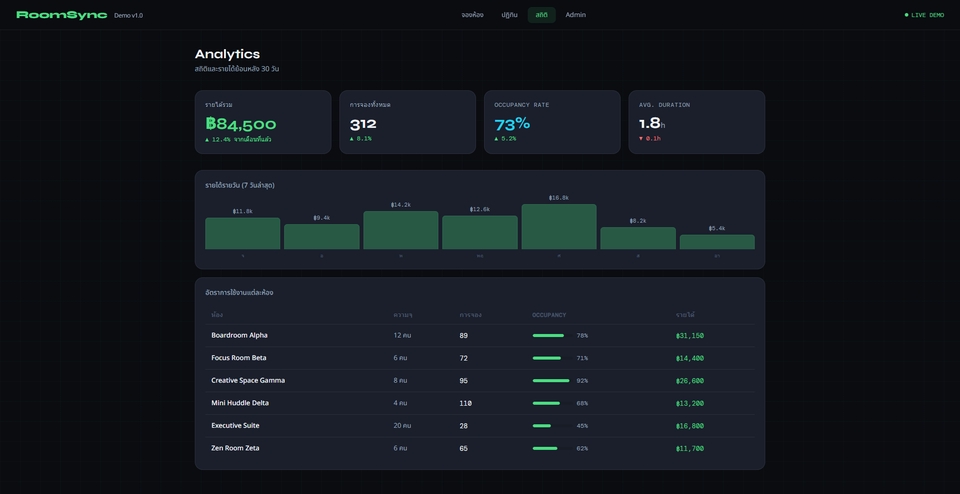Select the ฿14.2k revenue bar
The height and width of the screenshot is (494, 960).
click(x=400, y=230)
